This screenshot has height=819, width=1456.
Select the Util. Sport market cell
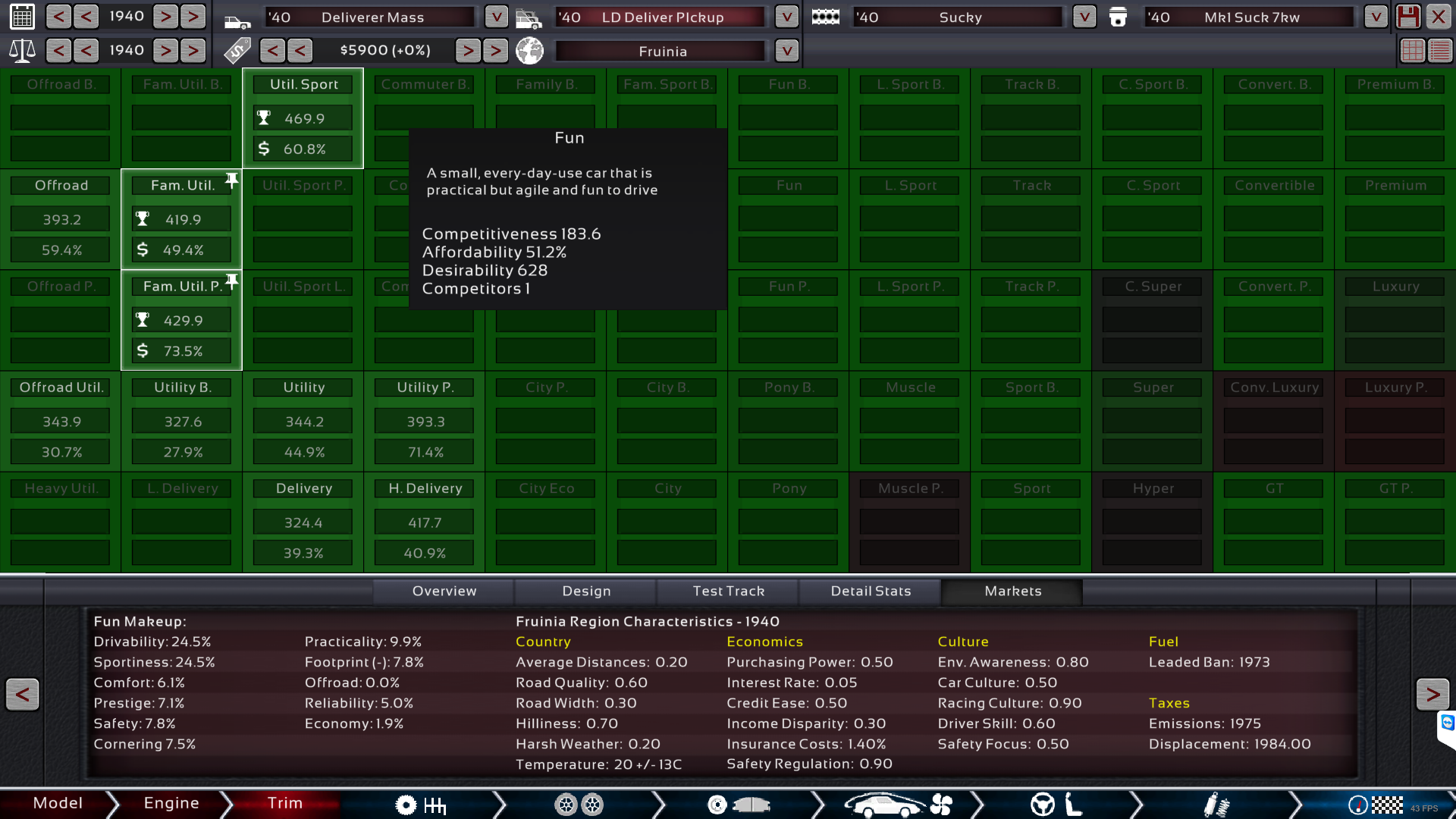pyautogui.click(x=303, y=118)
